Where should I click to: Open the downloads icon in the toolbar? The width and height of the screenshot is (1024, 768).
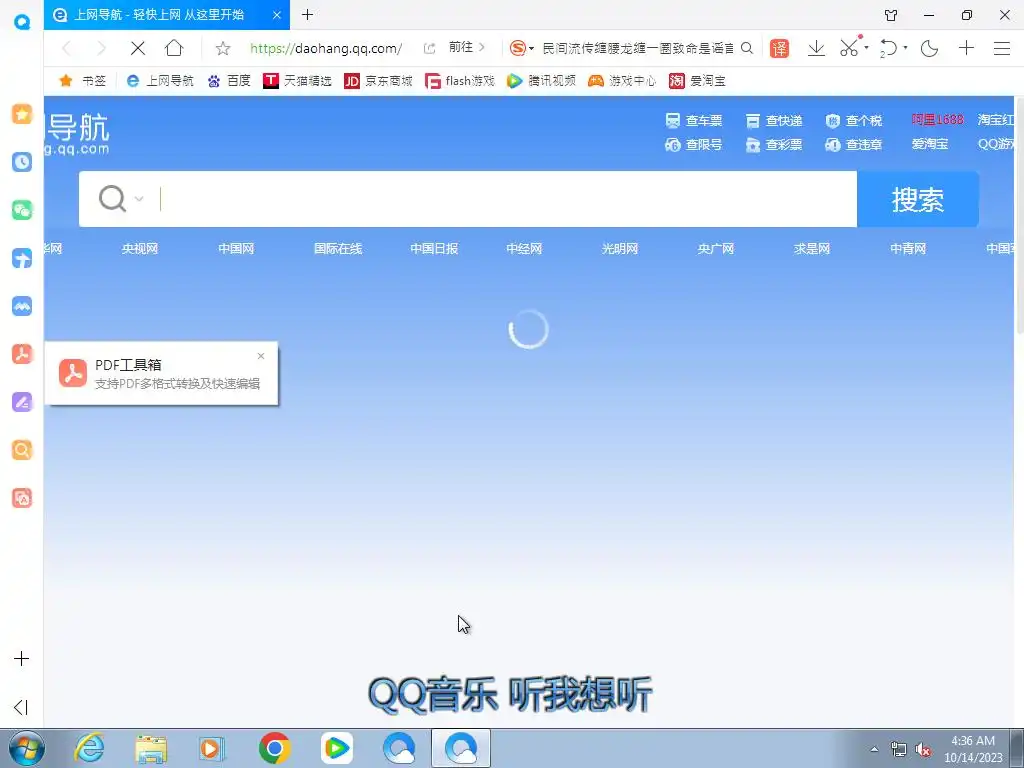[x=816, y=48]
